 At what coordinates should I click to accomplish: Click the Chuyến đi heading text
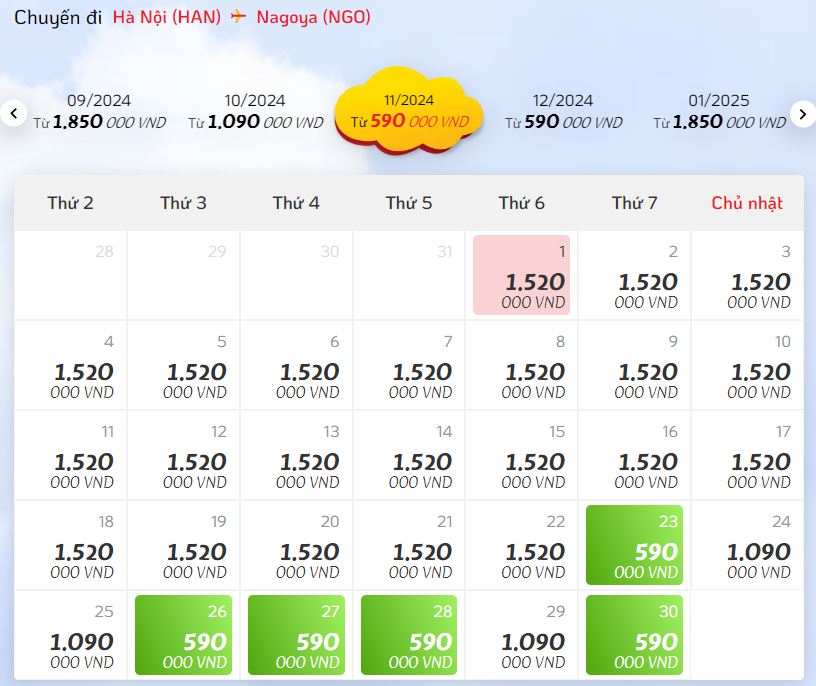click(58, 18)
